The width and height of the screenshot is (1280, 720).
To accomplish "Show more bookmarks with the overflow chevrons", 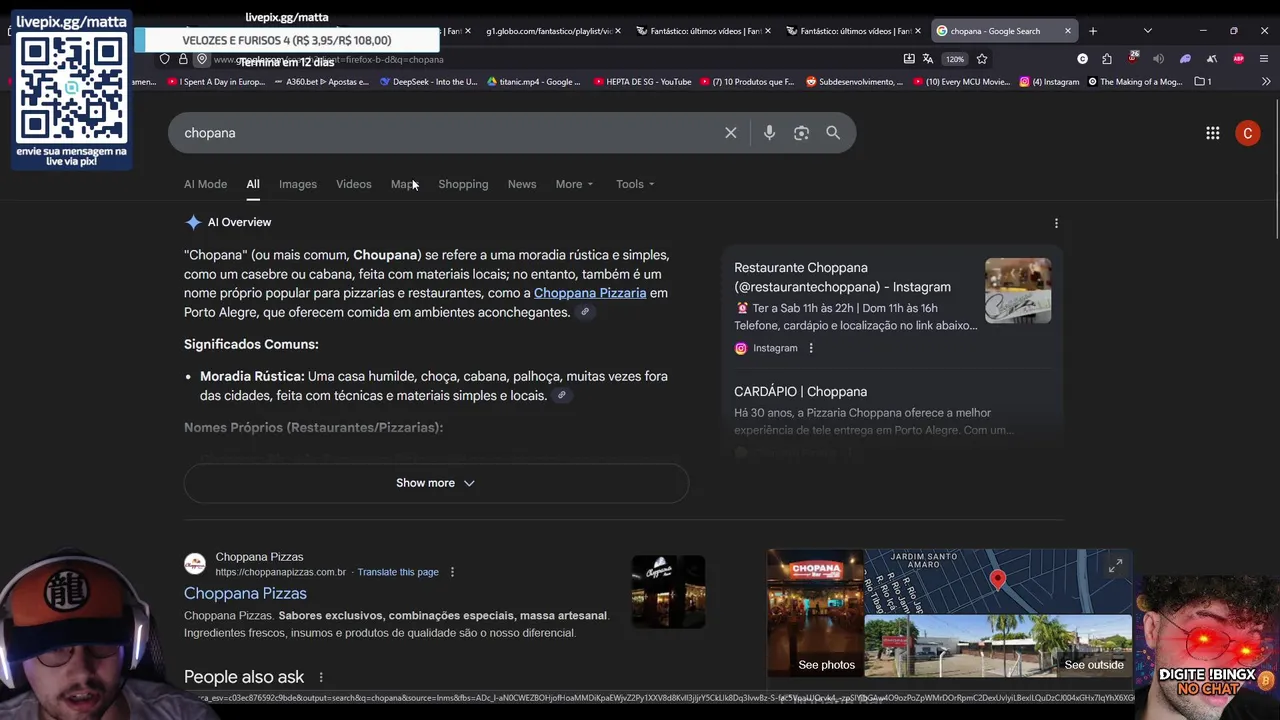I will pyautogui.click(x=1267, y=82).
